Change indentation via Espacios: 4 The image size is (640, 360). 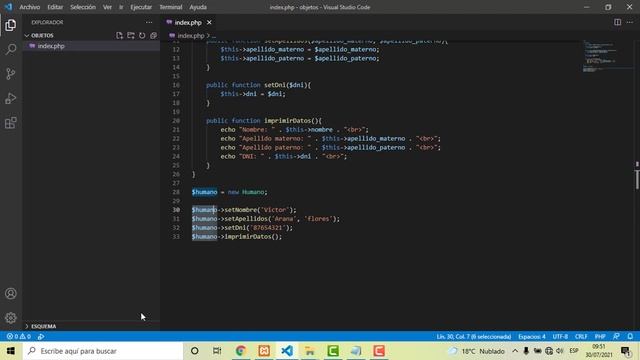[x=532, y=337]
